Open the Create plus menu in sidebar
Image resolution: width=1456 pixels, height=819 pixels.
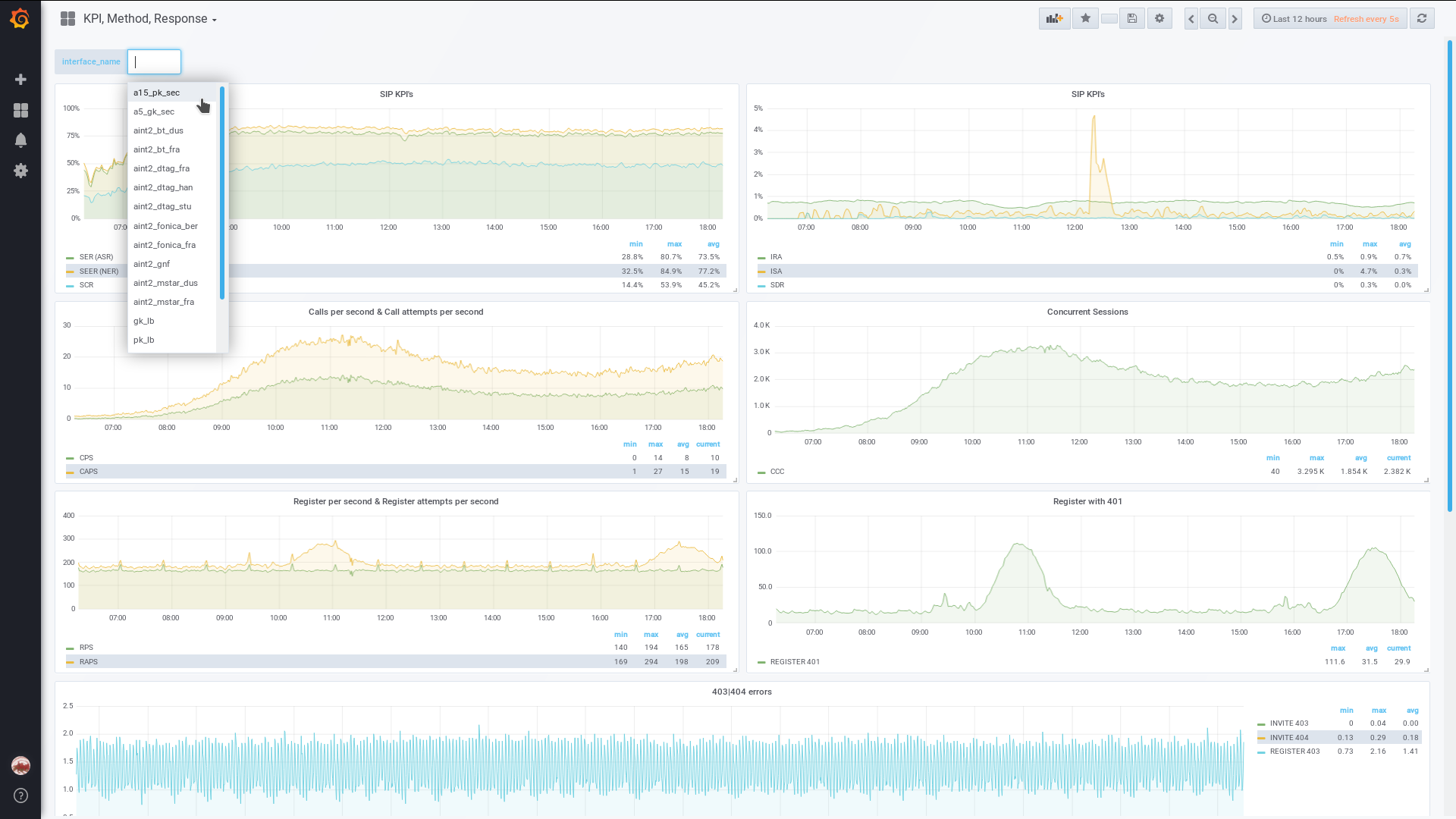click(x=20, y=80)
